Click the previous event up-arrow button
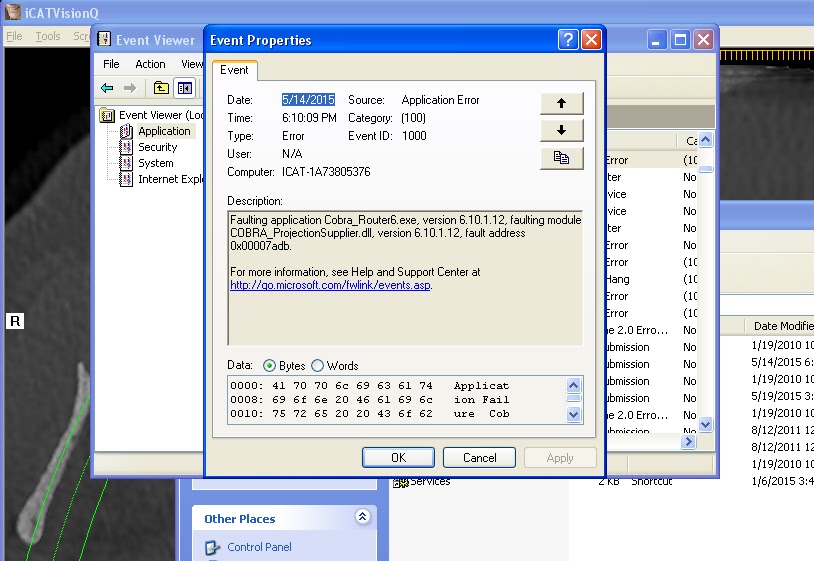Screen dimensions: 814x561 [x=562, y=103]
